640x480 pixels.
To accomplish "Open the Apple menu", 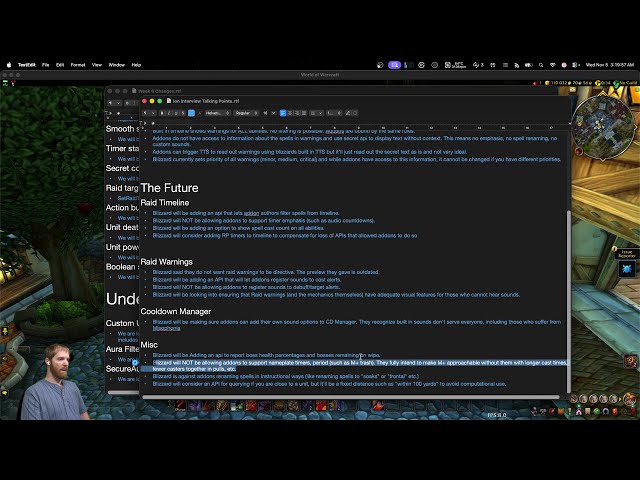I will point(9,65).
